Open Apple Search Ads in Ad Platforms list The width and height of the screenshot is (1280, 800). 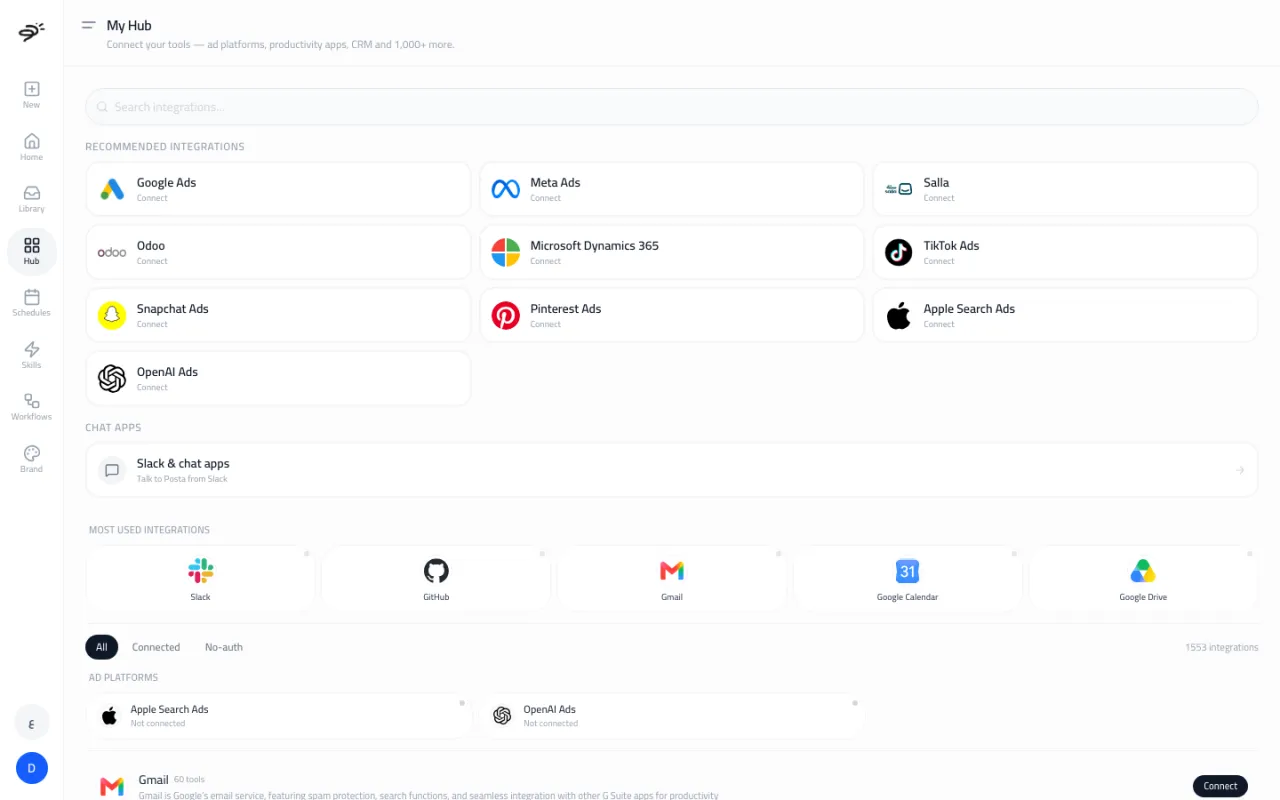(279, 716)
